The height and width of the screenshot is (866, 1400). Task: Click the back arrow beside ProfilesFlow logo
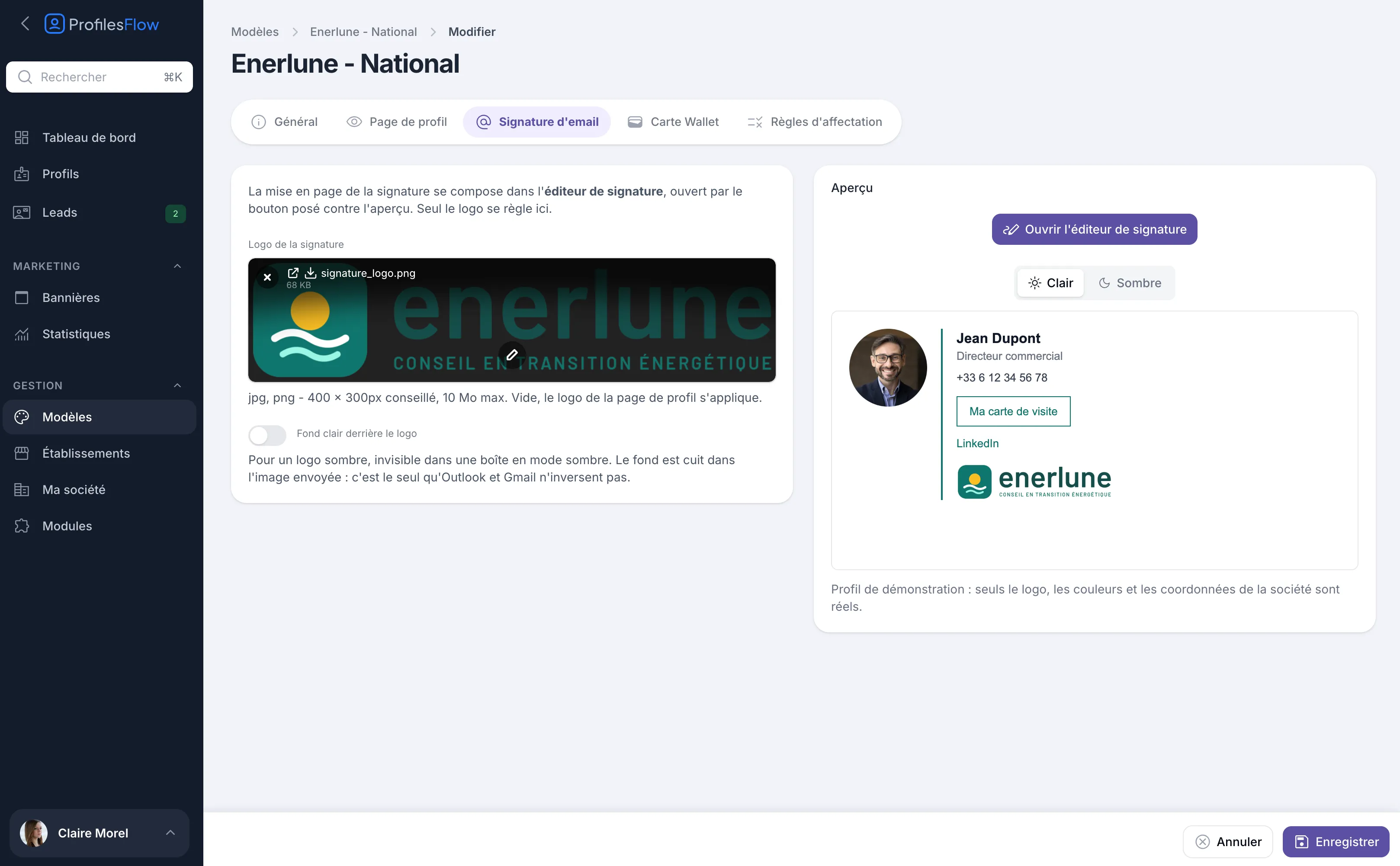click(x=25, y=24)
